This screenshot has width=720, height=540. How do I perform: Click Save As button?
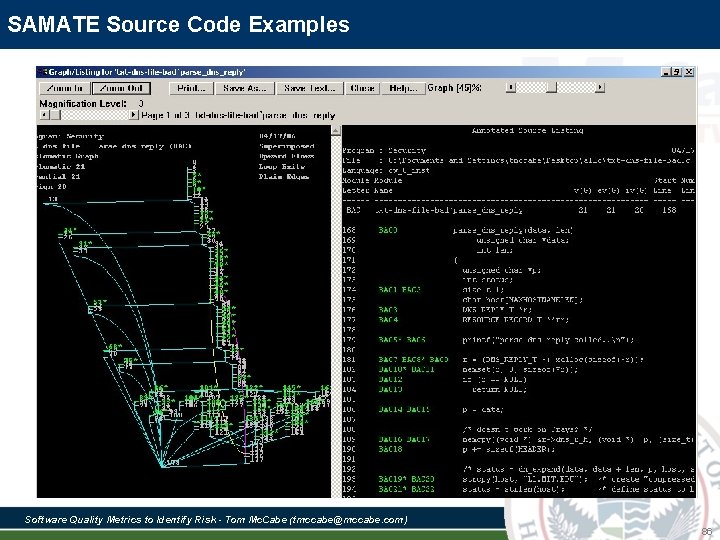point(245,88)
